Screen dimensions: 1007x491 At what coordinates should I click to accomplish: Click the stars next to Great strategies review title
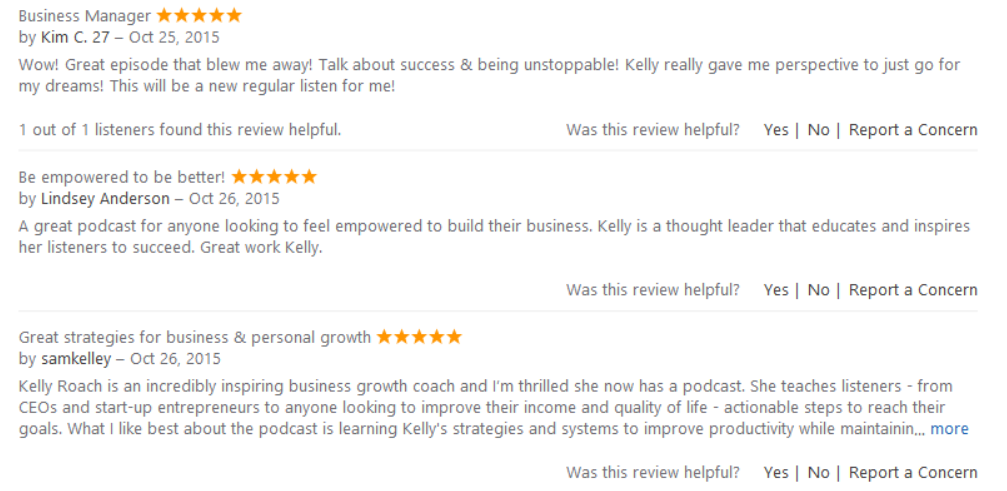[419, 336]
